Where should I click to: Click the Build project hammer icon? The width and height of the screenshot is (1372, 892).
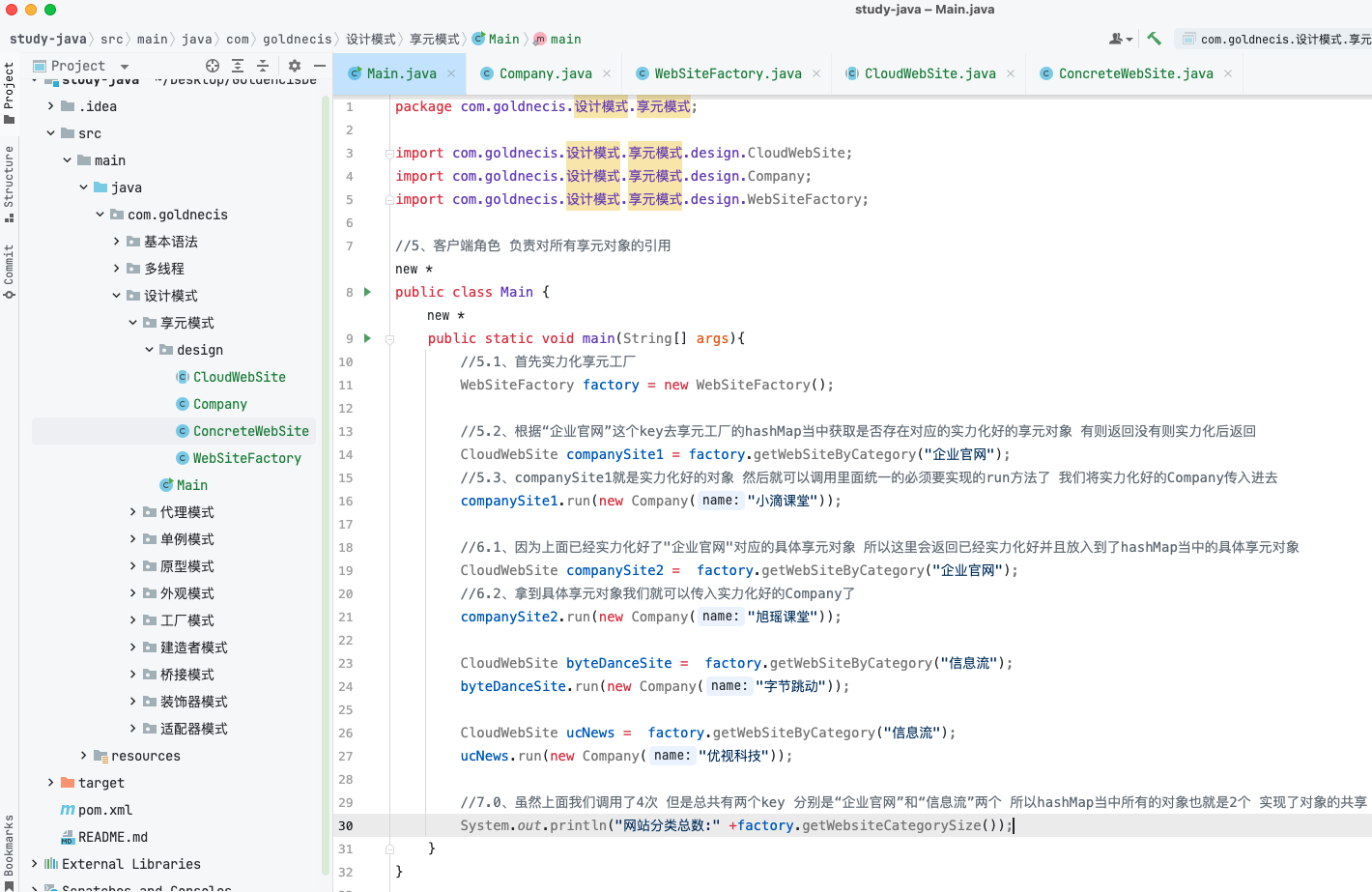pyautogui.click(x=1154, y=39)
